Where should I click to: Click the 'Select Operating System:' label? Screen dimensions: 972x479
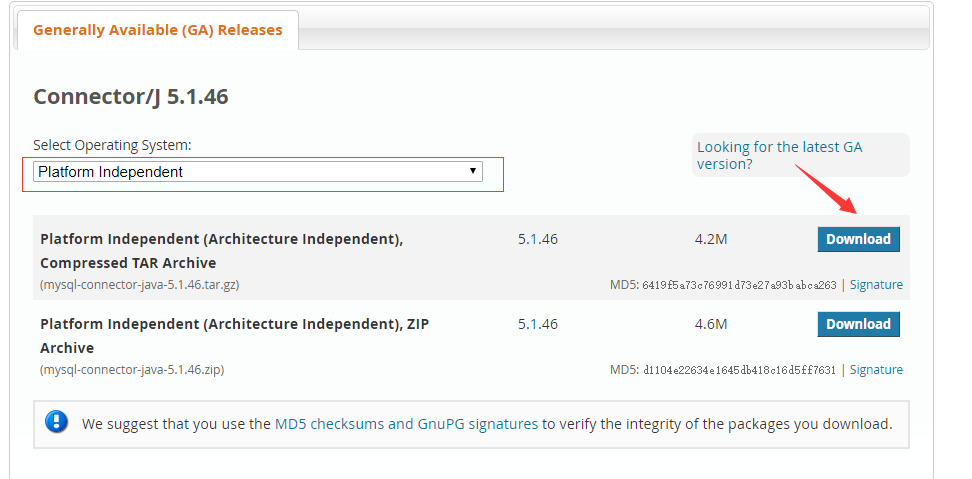tap(112, 146)
